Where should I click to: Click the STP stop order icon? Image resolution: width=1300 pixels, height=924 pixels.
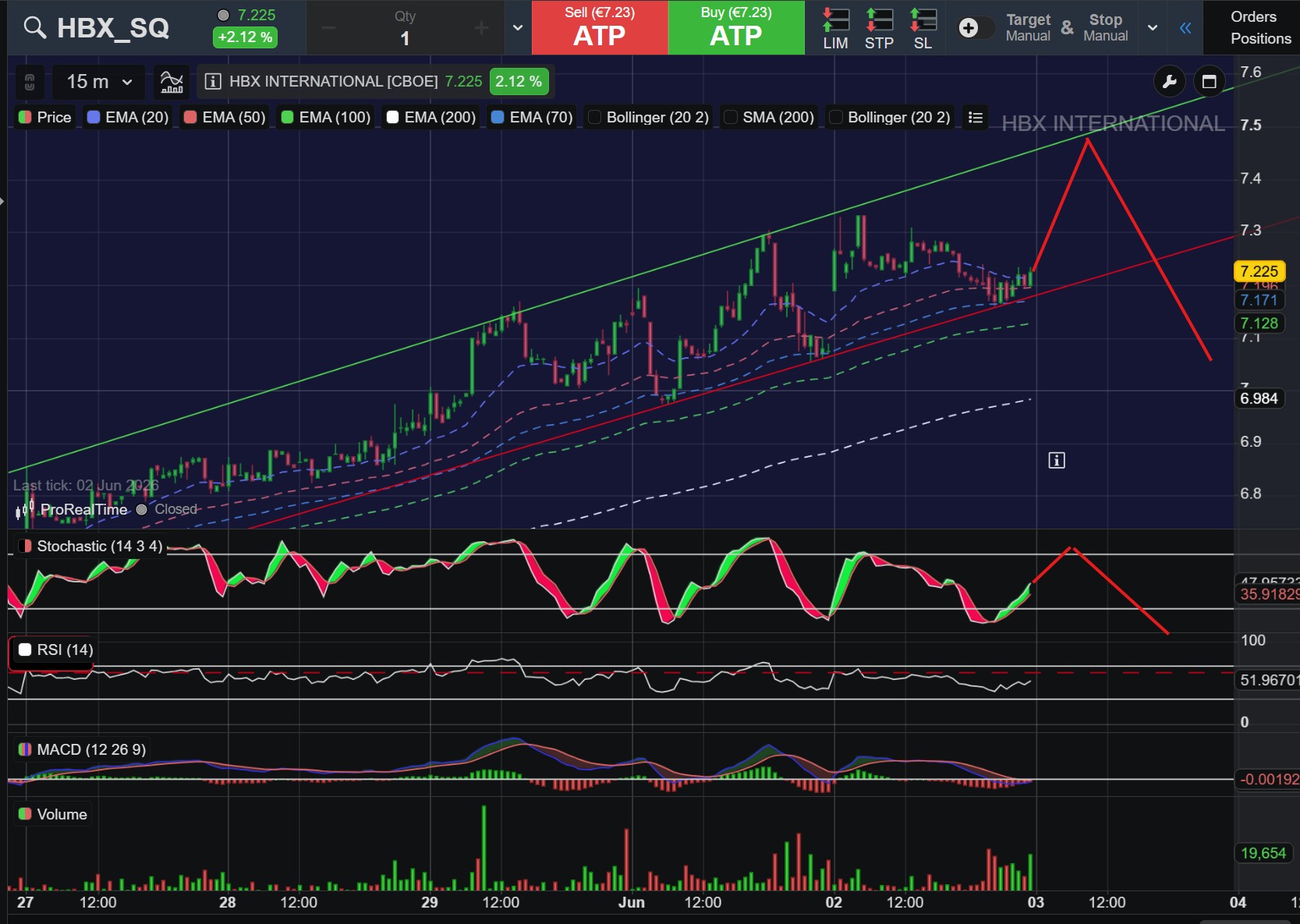pos(879,28)
